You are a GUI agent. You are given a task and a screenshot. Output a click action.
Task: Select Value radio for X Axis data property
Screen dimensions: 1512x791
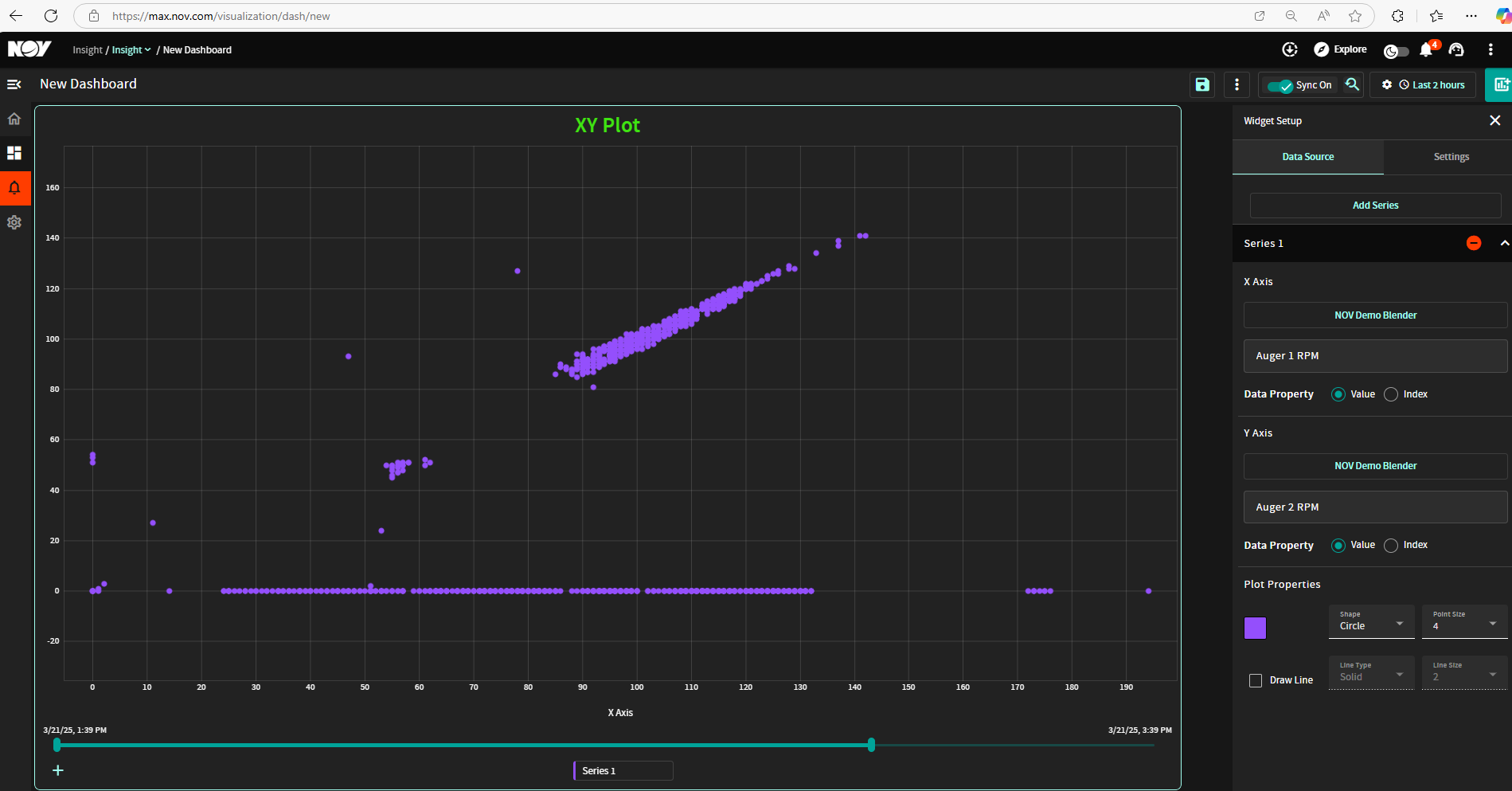pyautogui.click(x=1338, y=394)
